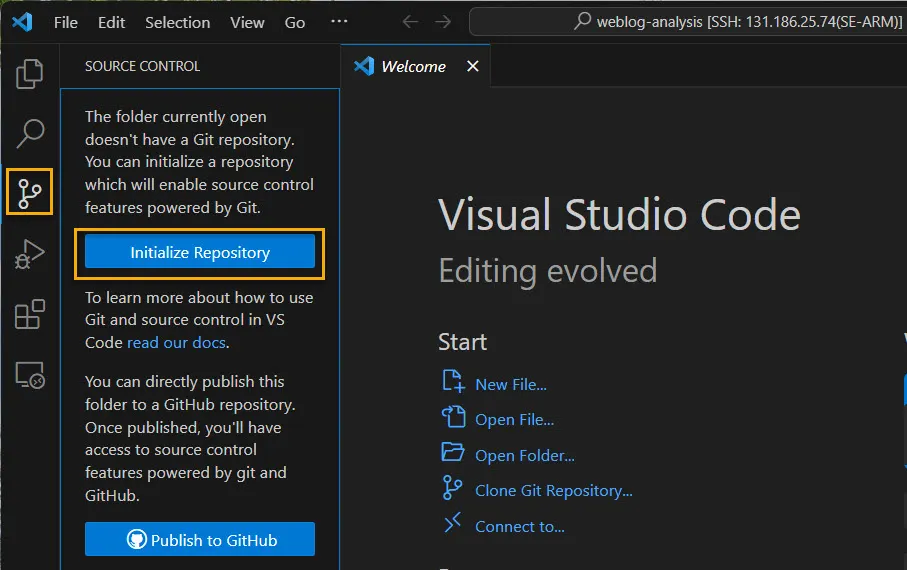Click the SOURCE CONTROL panel header

(142, 66)
